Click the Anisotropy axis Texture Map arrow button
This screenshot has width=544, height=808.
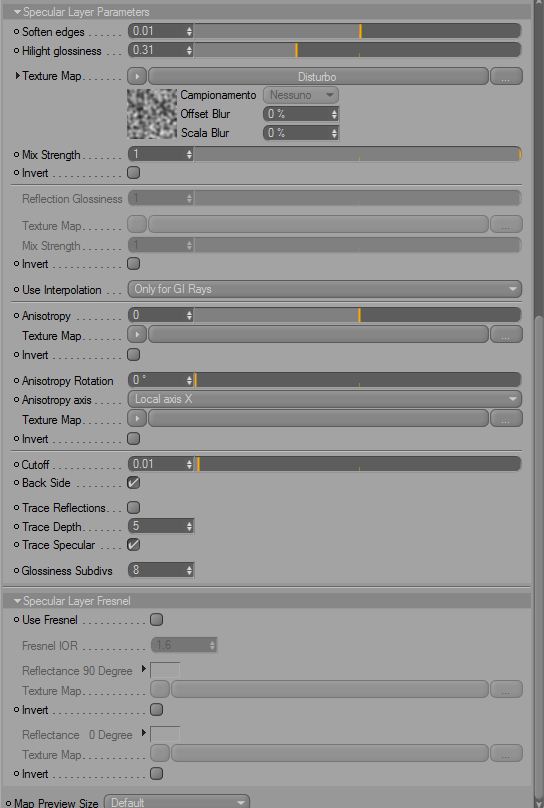[137, 418]
